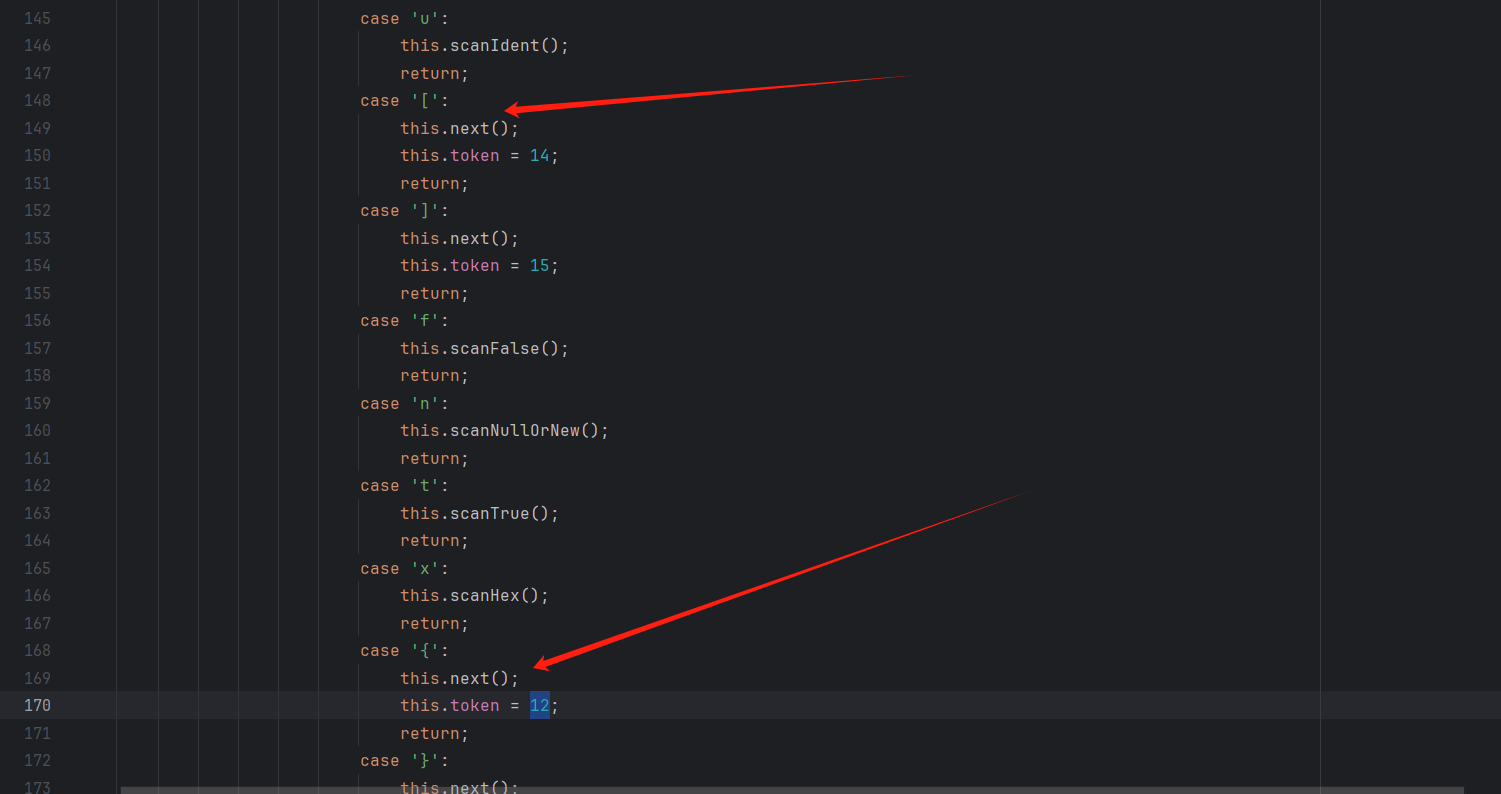Click gutter line number 162
1501x794 pixels.
point(37,485)
